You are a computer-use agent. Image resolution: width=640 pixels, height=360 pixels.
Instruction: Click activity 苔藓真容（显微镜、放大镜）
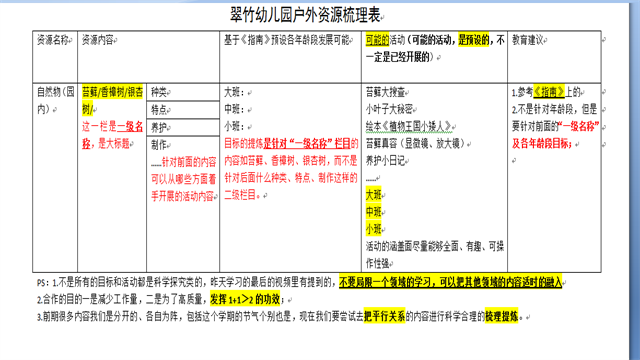(x=416, y=144)
